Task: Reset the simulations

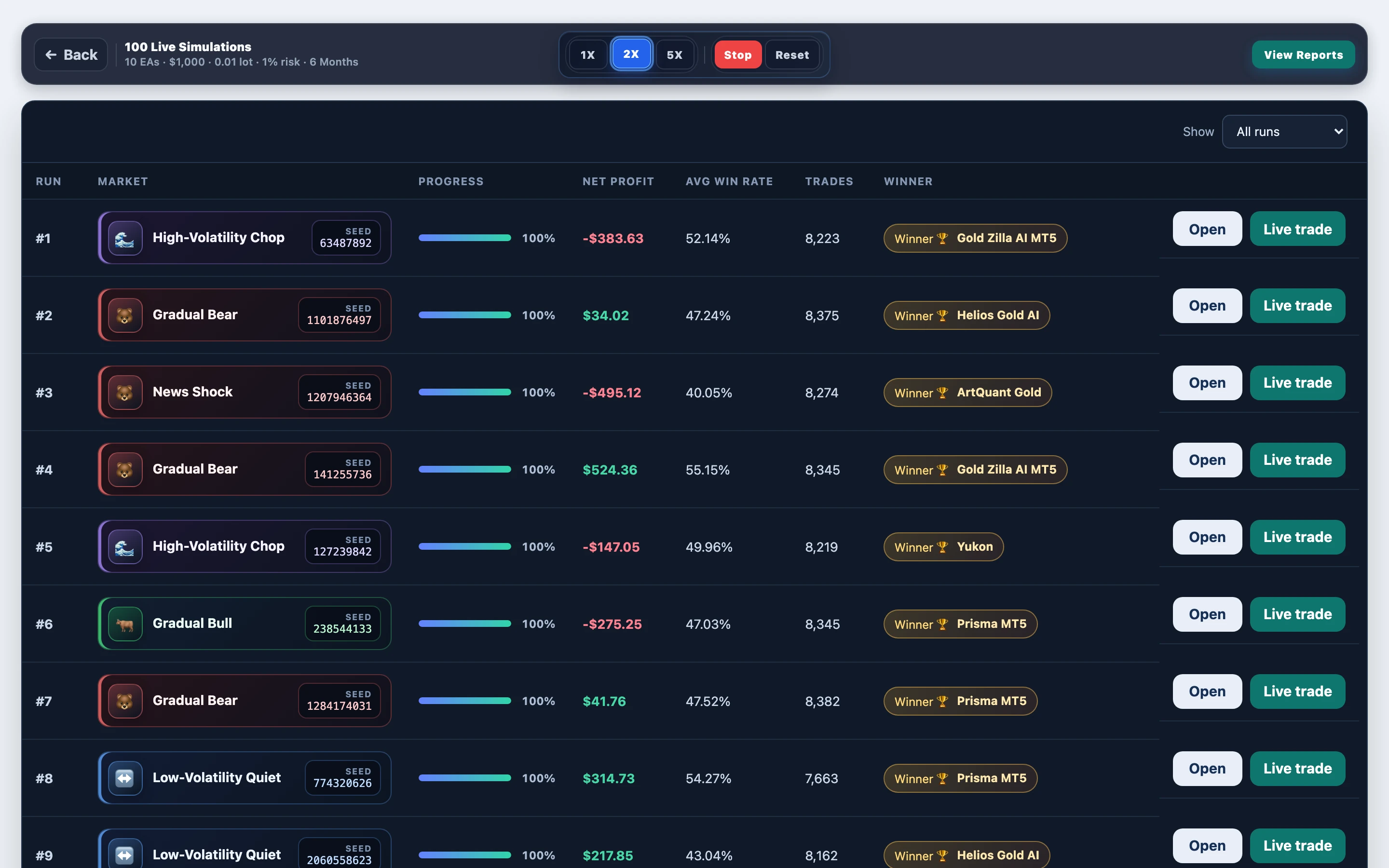Action: [792, 54]
